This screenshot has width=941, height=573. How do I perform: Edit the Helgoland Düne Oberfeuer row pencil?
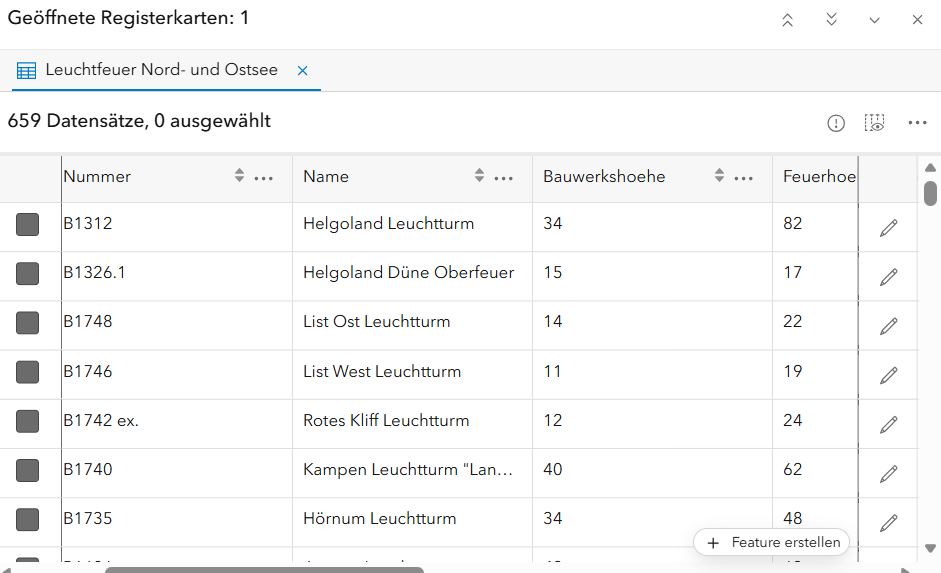[888, 277]
